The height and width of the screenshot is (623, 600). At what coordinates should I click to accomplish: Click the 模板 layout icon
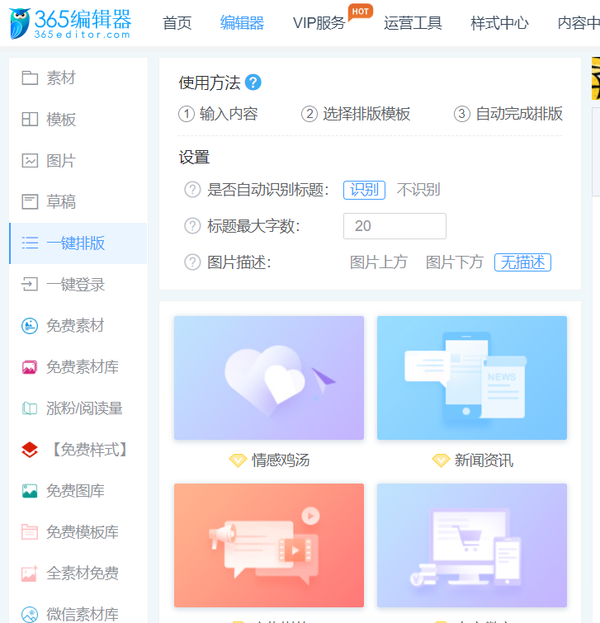point(30,119)
